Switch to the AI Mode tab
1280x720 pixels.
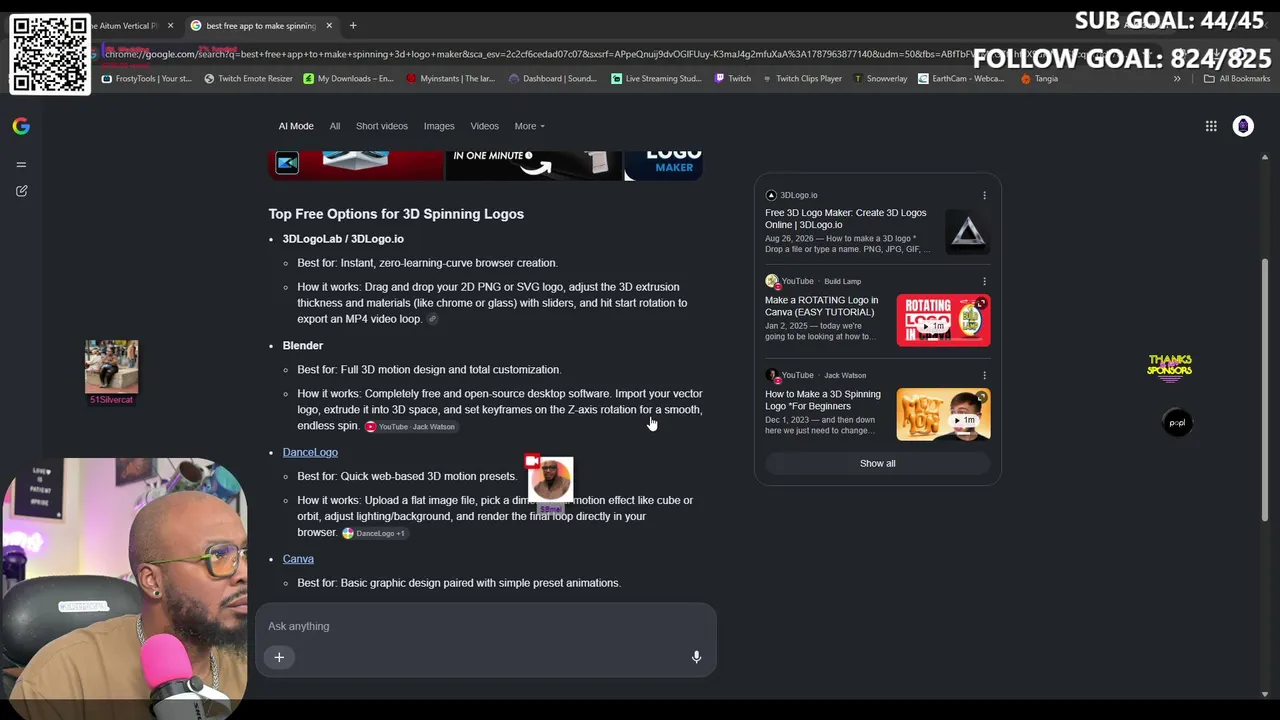tap(296, 126)
